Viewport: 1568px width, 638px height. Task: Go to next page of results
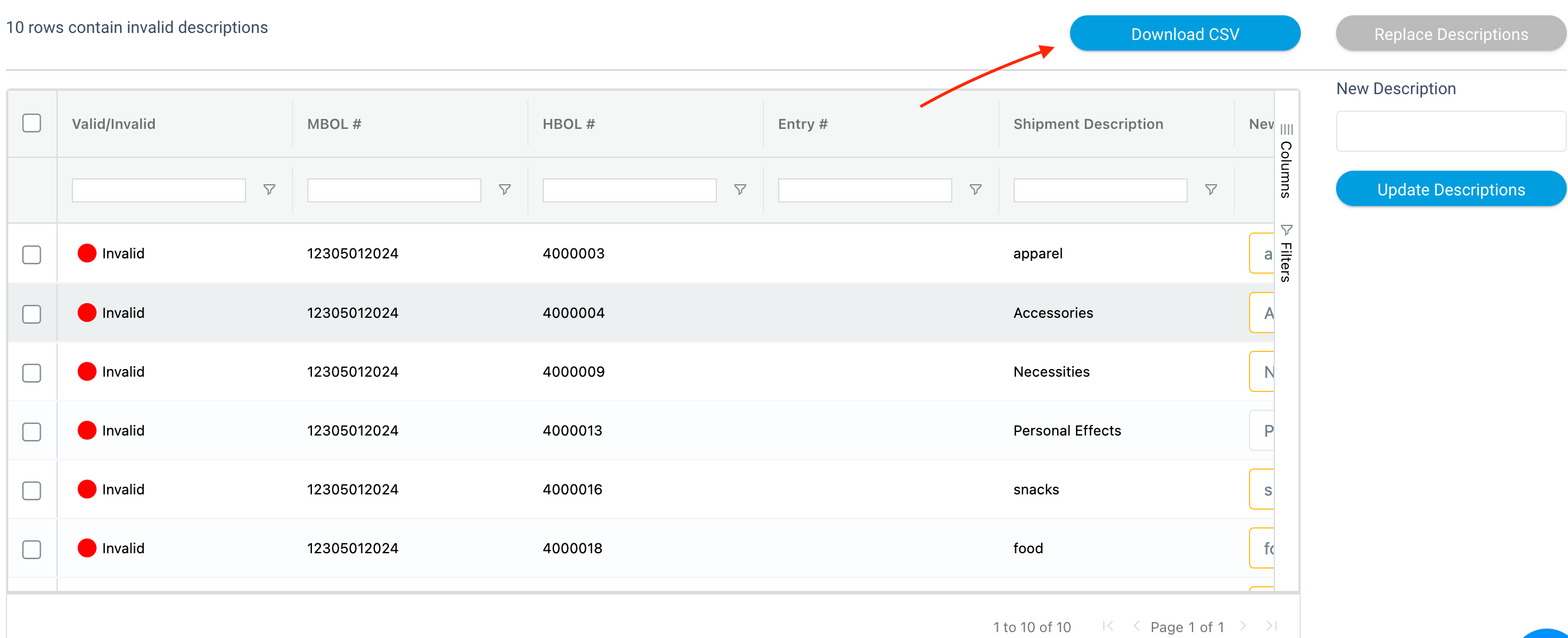click(1243, 626)
